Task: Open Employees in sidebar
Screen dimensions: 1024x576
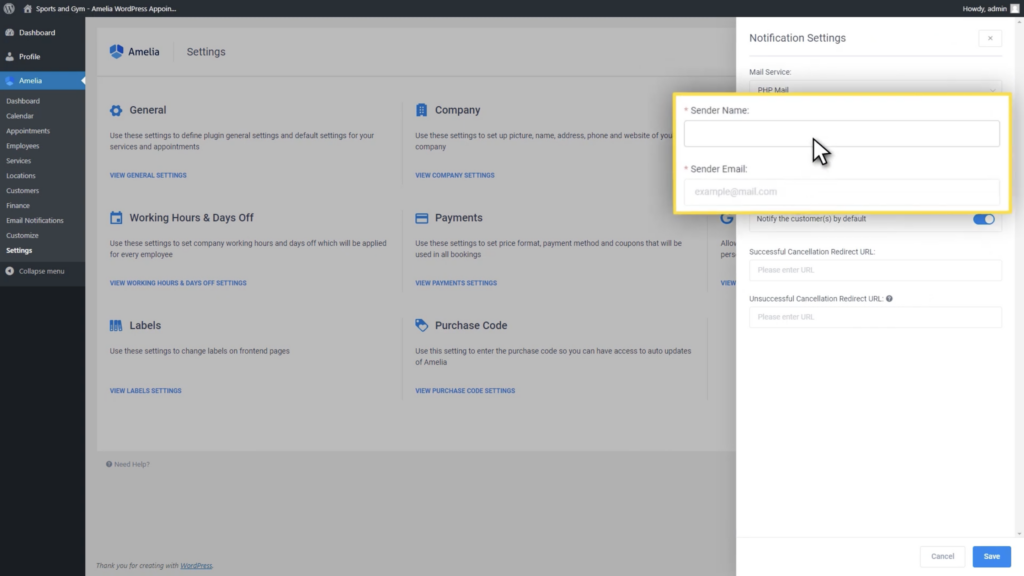Action: click(23, 146)
